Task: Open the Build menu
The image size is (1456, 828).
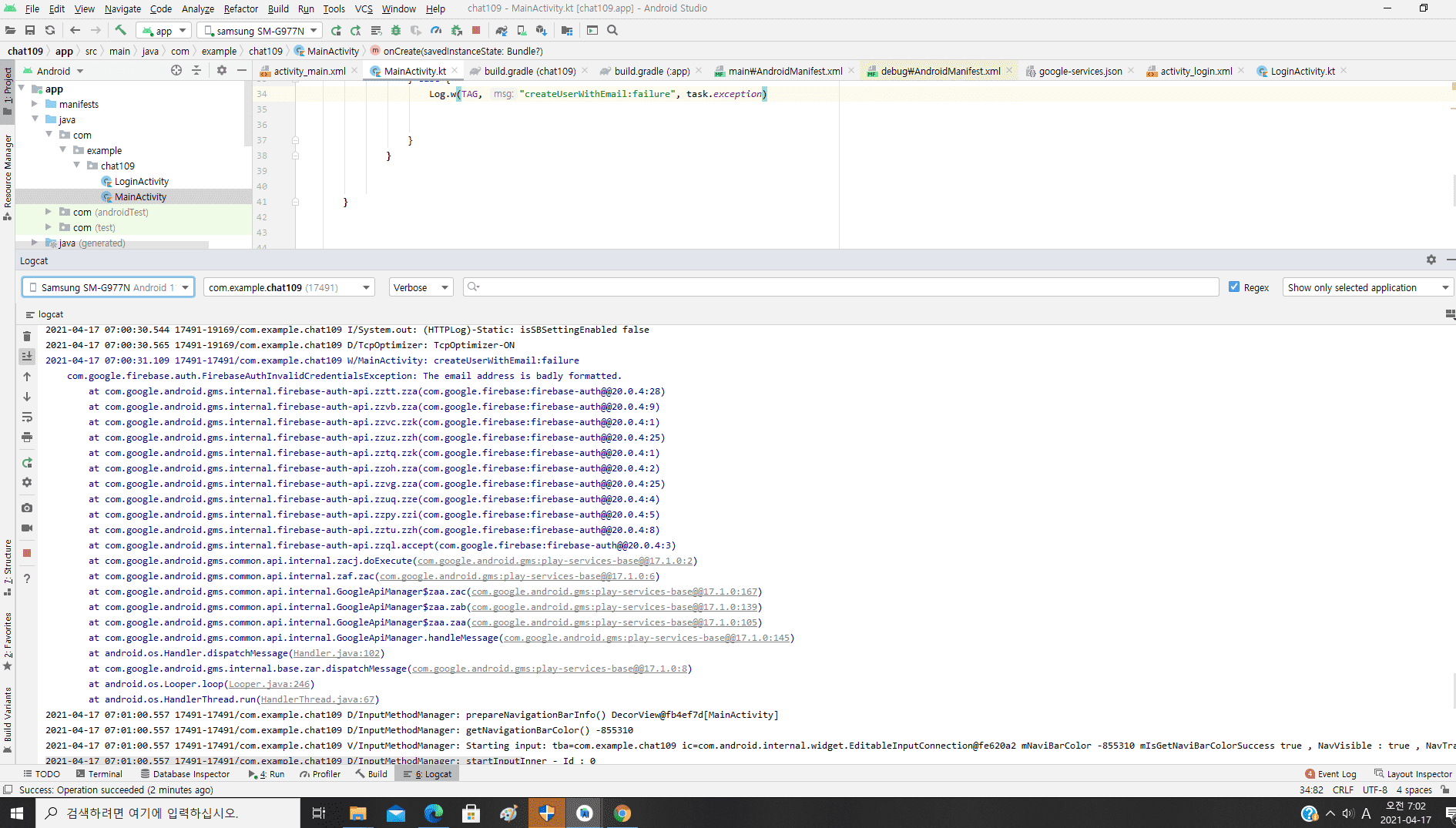Action: point(278,8)
